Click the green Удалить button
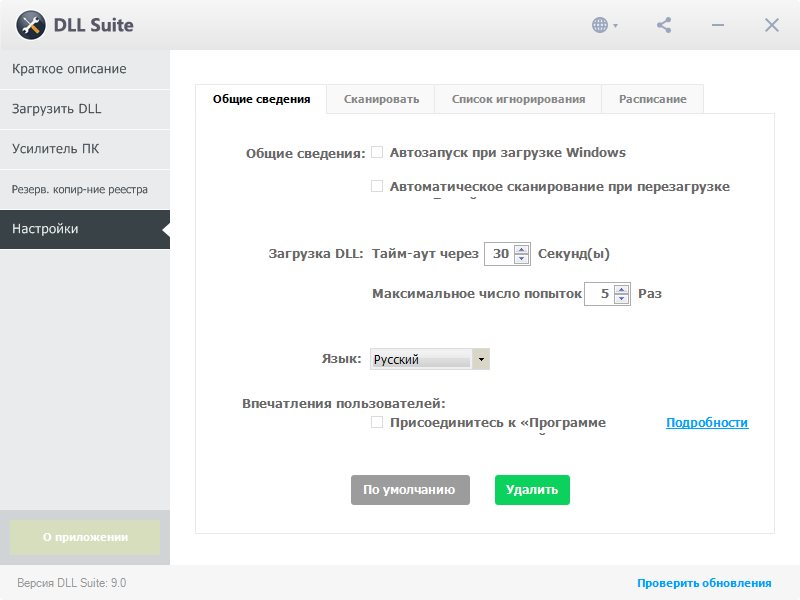The image size is (800, 600). [x=532, y=490]
